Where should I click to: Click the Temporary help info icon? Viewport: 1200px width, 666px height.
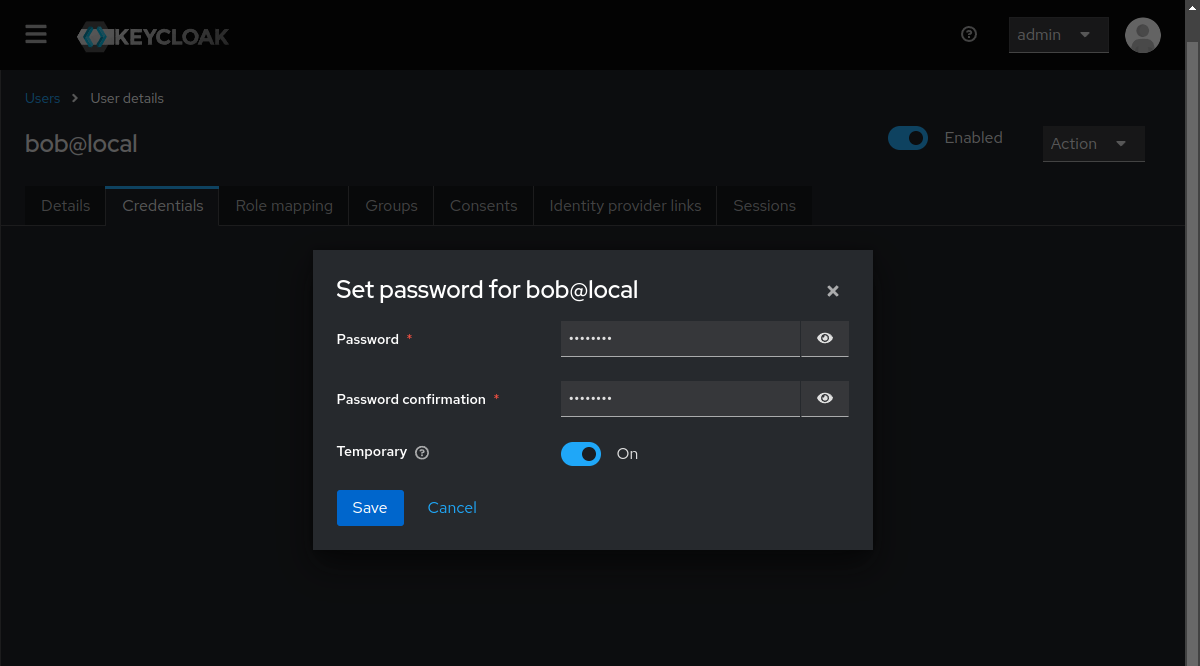422,453
